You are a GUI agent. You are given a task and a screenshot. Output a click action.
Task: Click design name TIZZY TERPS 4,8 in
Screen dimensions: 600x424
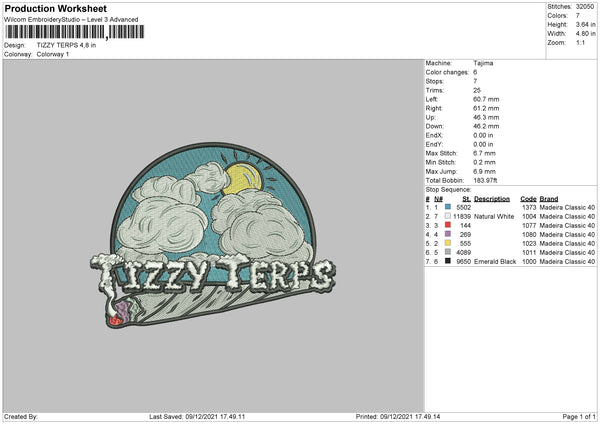67,45
